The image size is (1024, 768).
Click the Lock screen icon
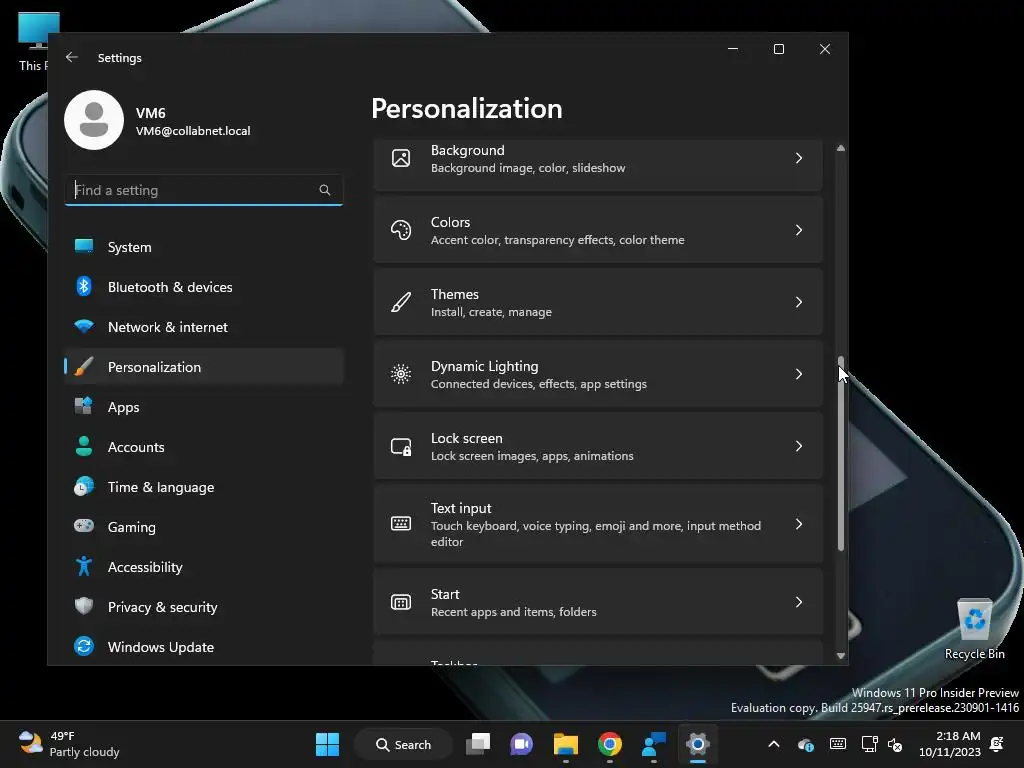(x=401, y=446)
